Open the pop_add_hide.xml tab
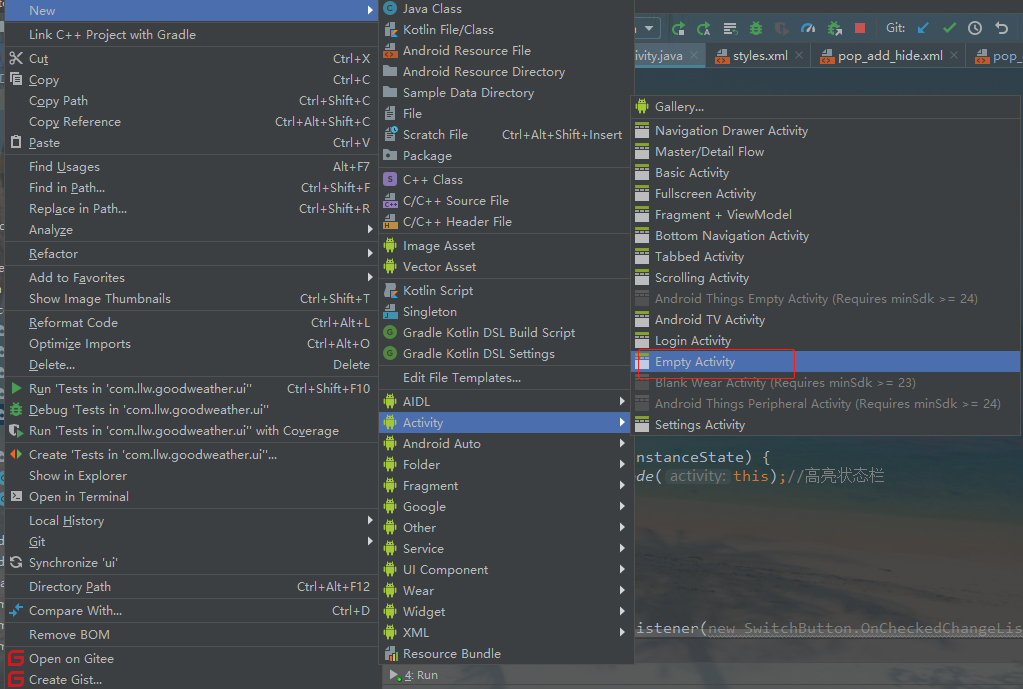The height and width of the screenshot is (689, 1023). (889, 56)
